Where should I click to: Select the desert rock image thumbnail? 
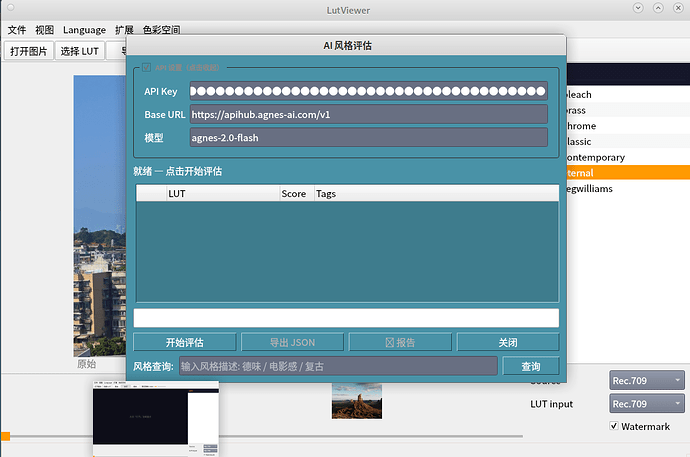click(357, 400)
